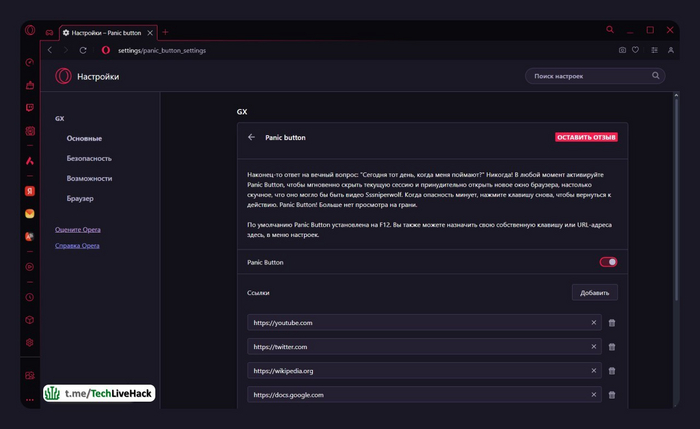Open Основные settings section

[84, 138]
